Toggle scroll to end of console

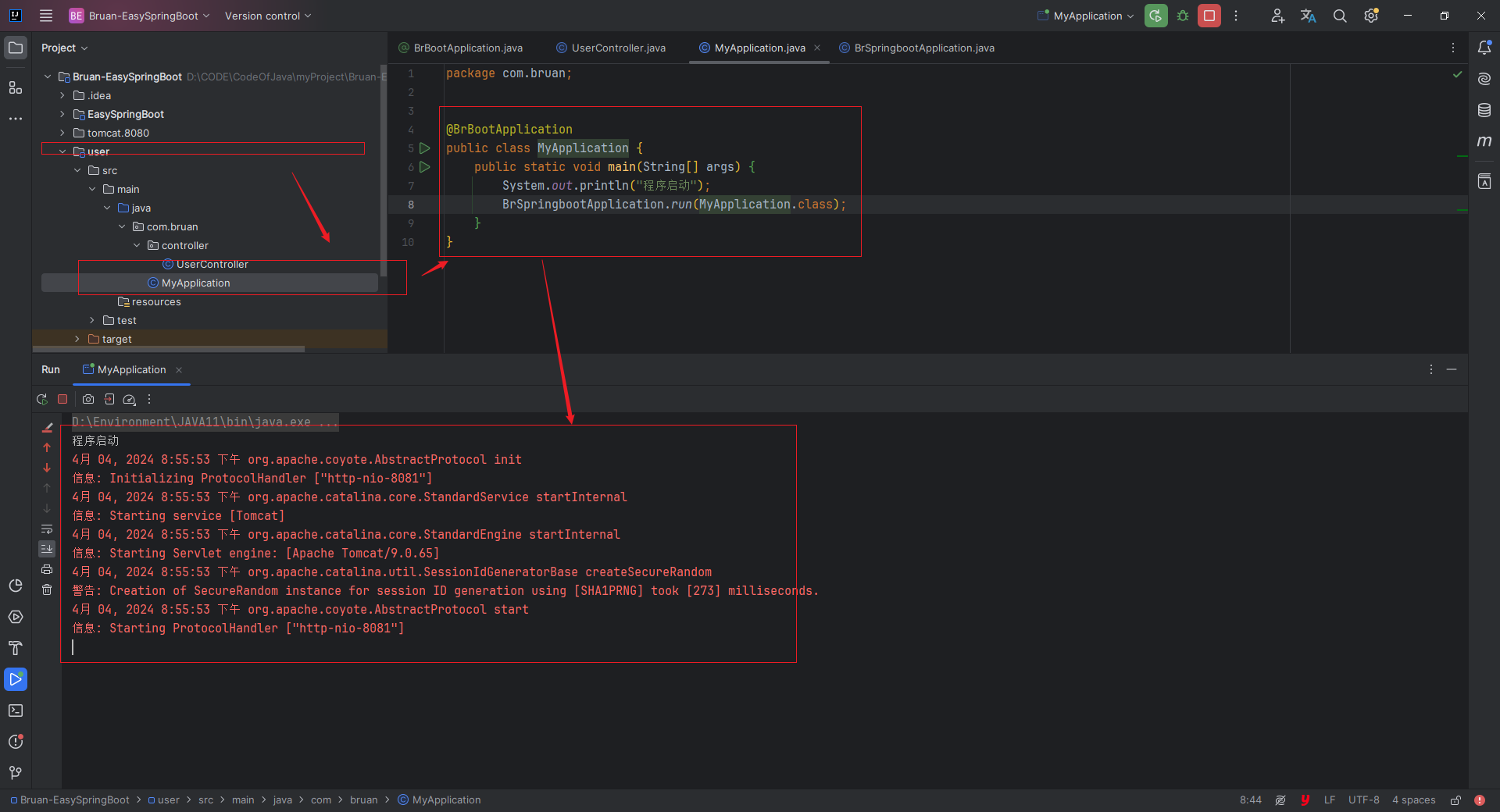[x=47, y=549]
